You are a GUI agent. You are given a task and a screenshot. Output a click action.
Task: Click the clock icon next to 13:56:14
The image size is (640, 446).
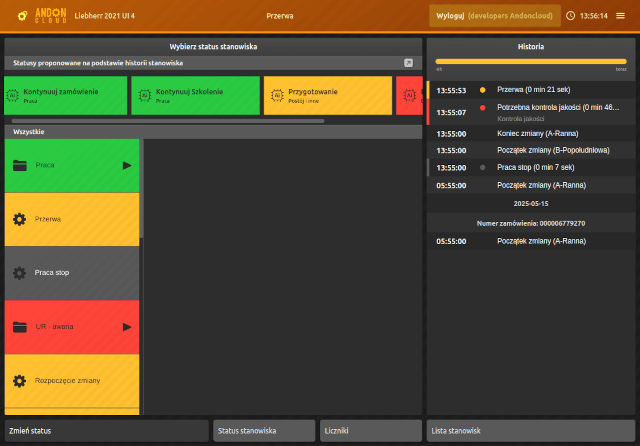pos(570,16)
